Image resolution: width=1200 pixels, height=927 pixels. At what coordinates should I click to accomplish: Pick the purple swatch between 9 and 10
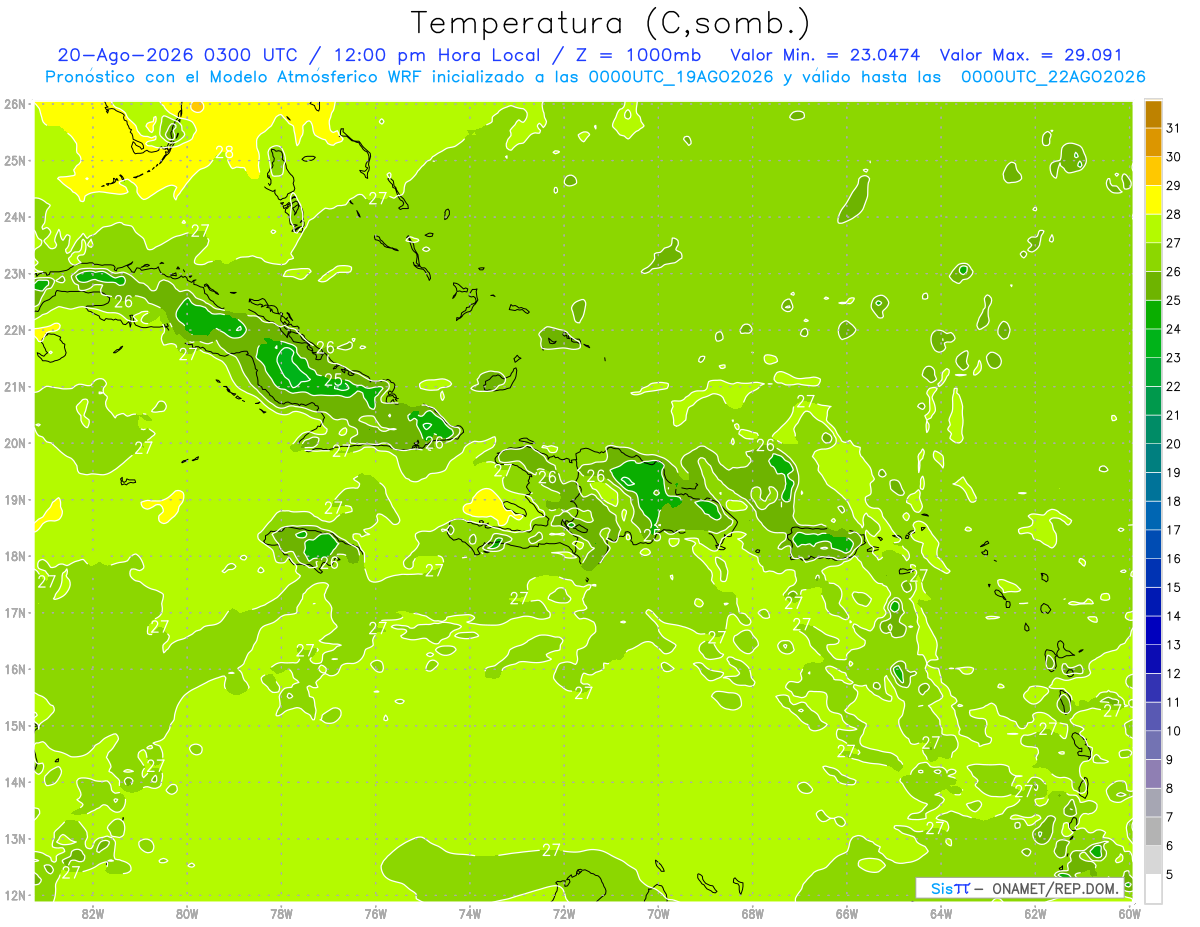[x=1153, y=744]
